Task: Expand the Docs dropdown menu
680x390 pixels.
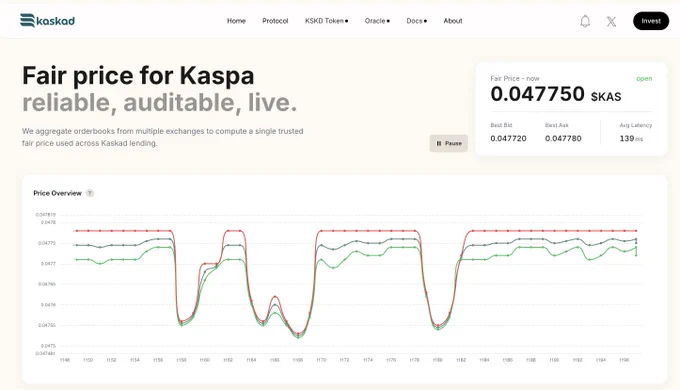Action: tap(416, 21)
